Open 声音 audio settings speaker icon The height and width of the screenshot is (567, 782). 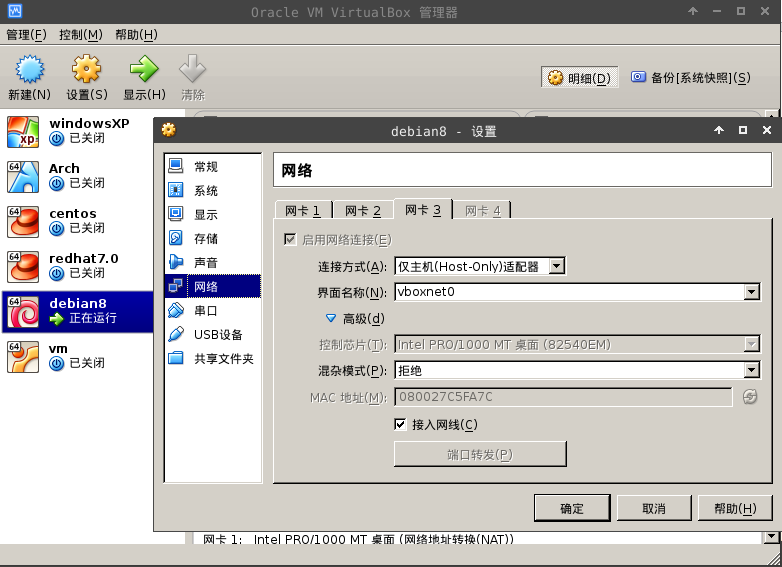pos(176,262)
